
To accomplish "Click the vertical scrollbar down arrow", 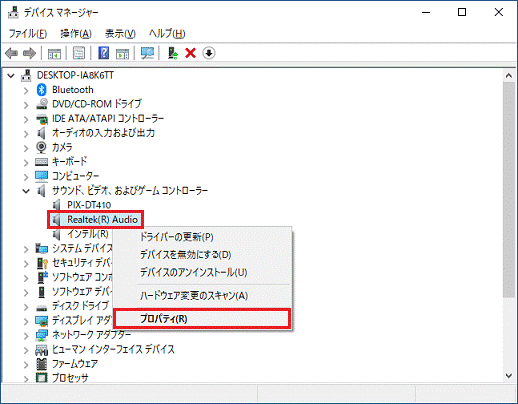I will 509,376.
